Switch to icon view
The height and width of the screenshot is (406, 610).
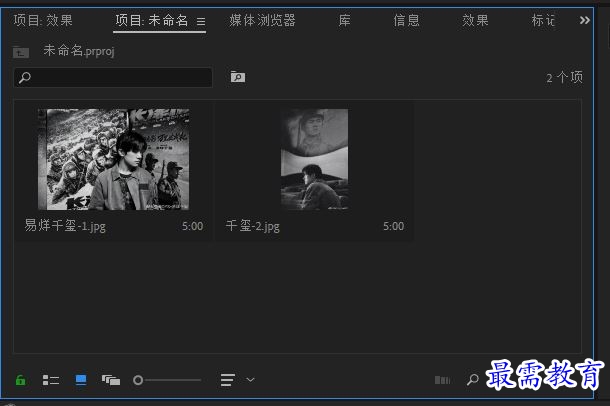click(81, 380)
